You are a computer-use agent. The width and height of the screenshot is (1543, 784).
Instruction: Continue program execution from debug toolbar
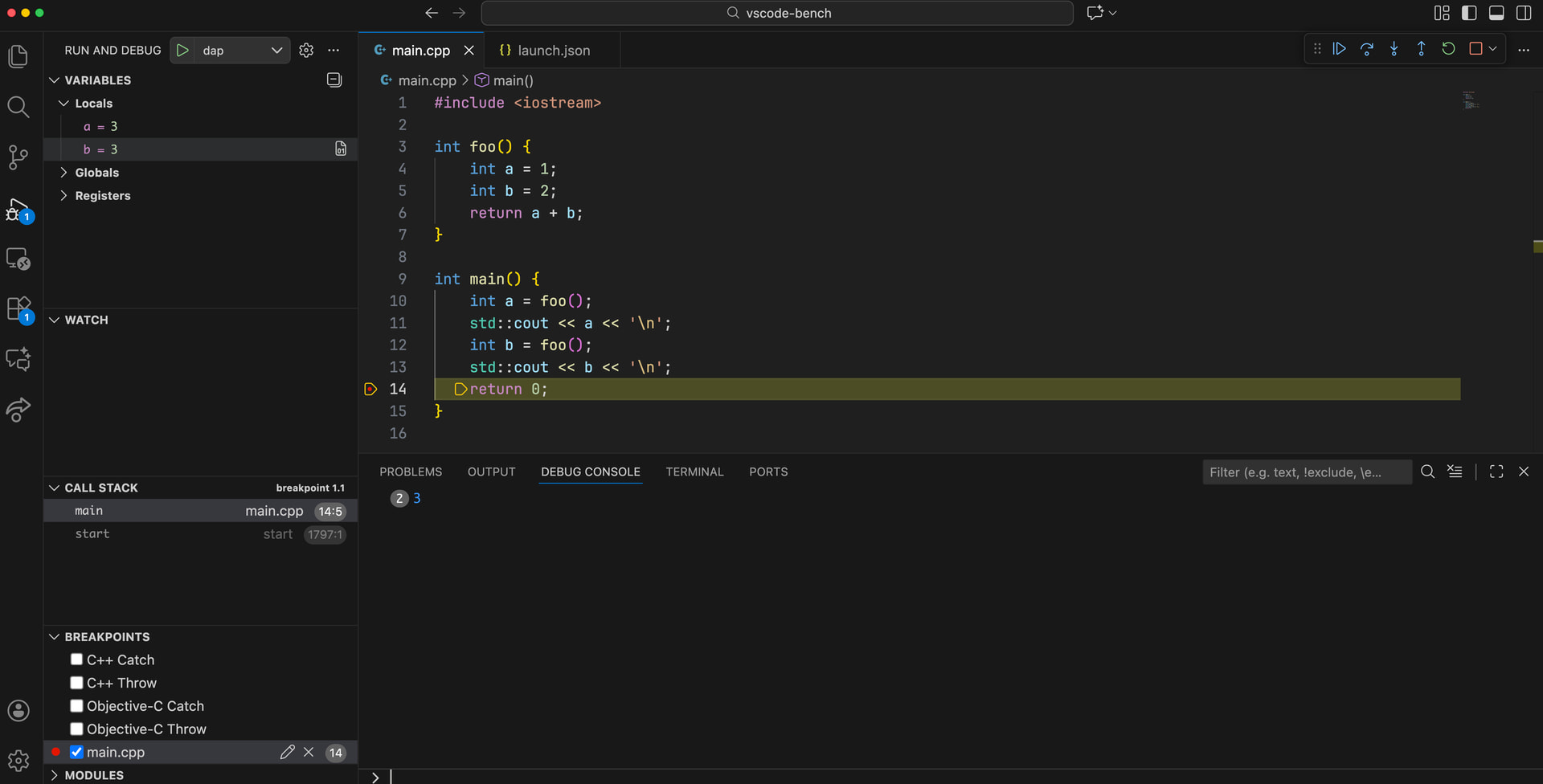click(1339, 49)
